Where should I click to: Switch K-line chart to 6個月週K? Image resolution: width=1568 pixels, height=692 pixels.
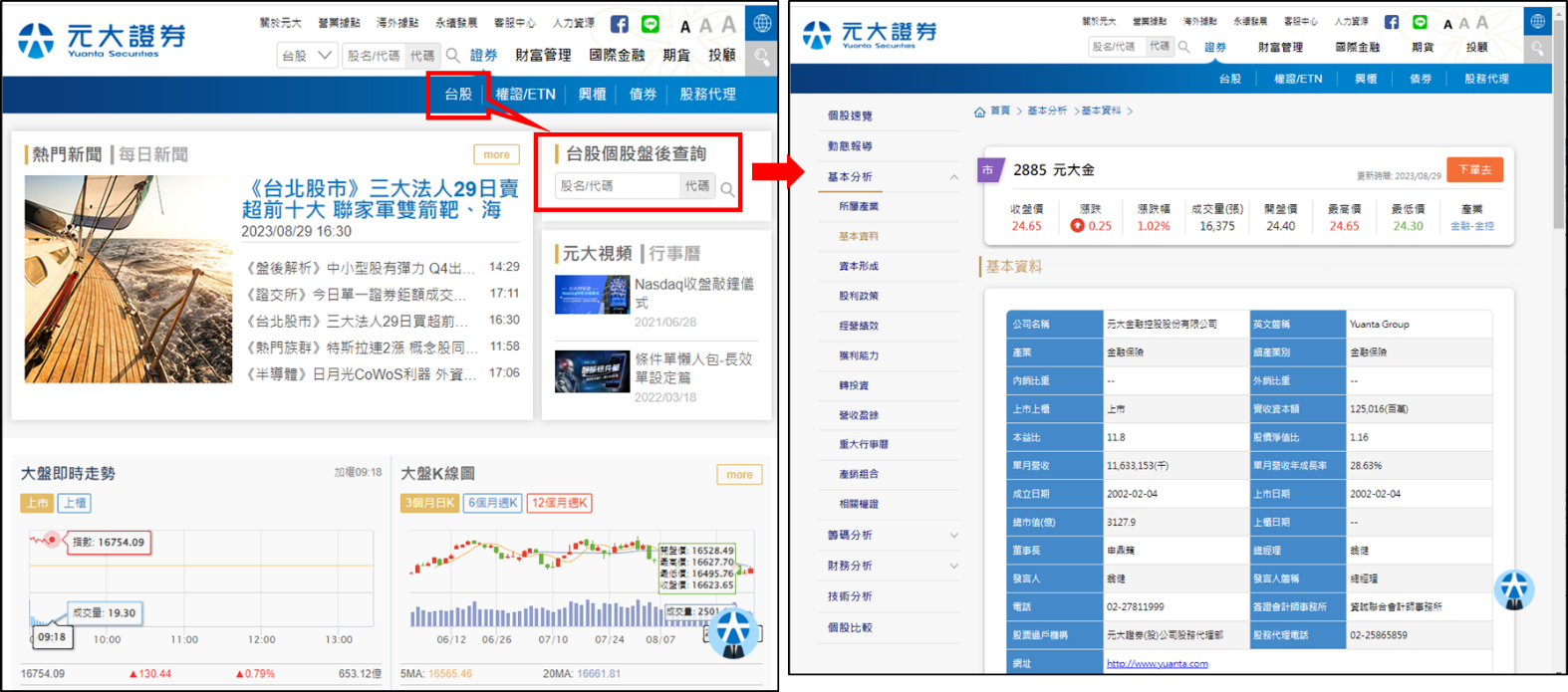click(493, 503)
